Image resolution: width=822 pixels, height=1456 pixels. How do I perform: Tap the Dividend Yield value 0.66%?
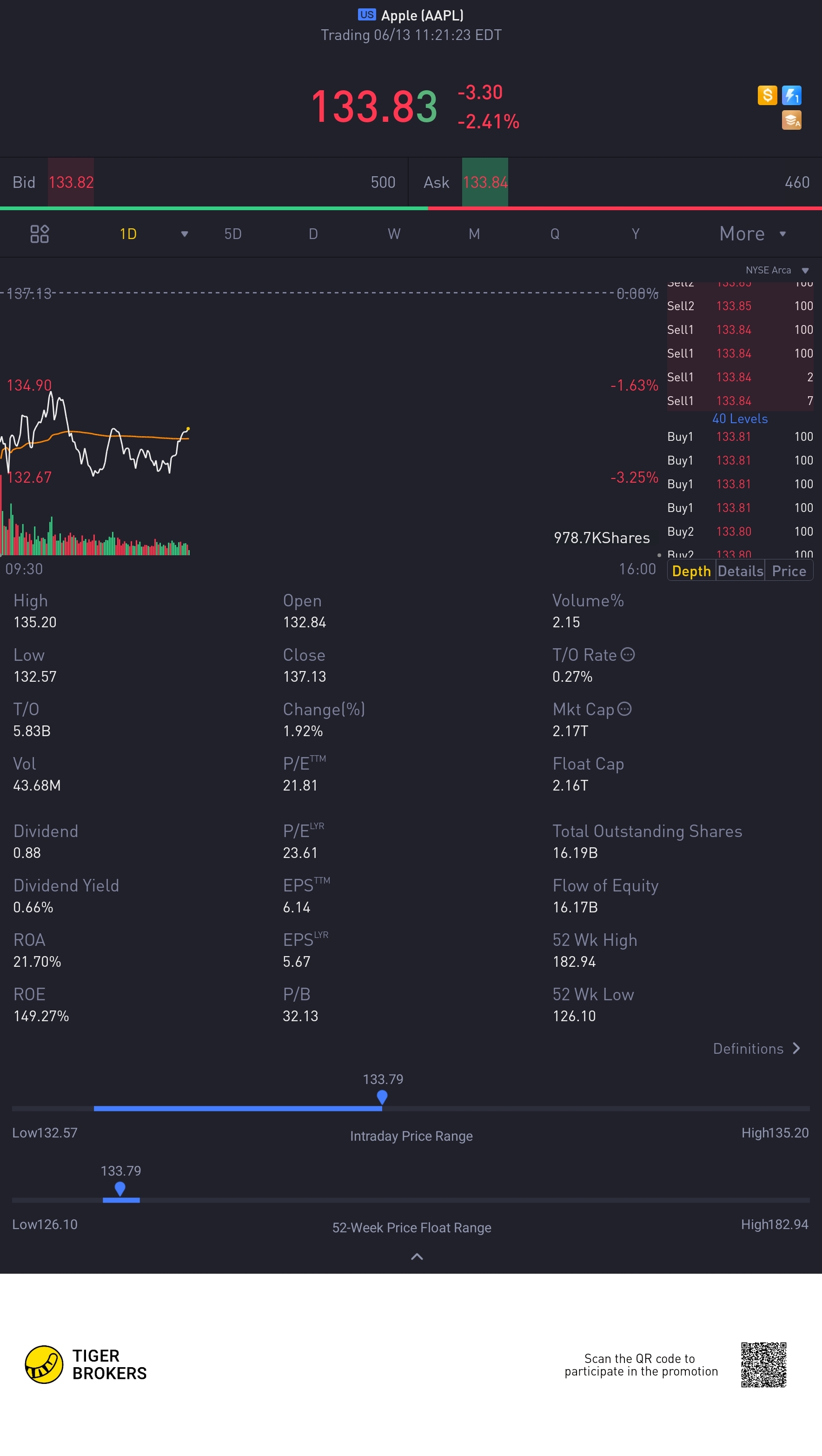coord(33,907)
